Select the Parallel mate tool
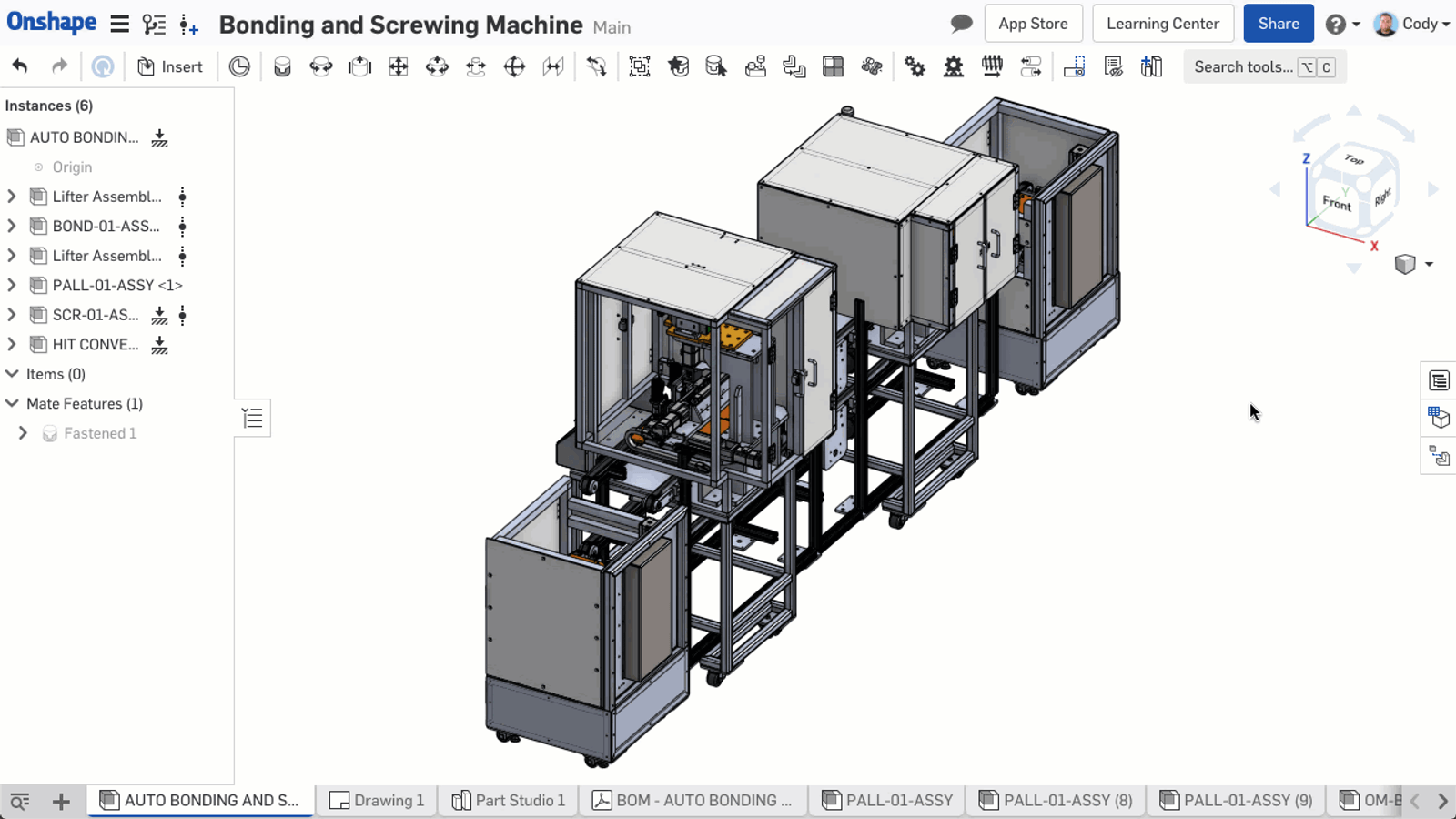 click(553, 66)
